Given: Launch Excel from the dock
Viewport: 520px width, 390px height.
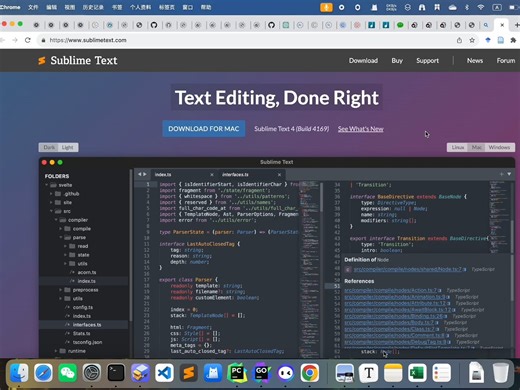Looking at the screenshot, I should [x=417, y=373].
